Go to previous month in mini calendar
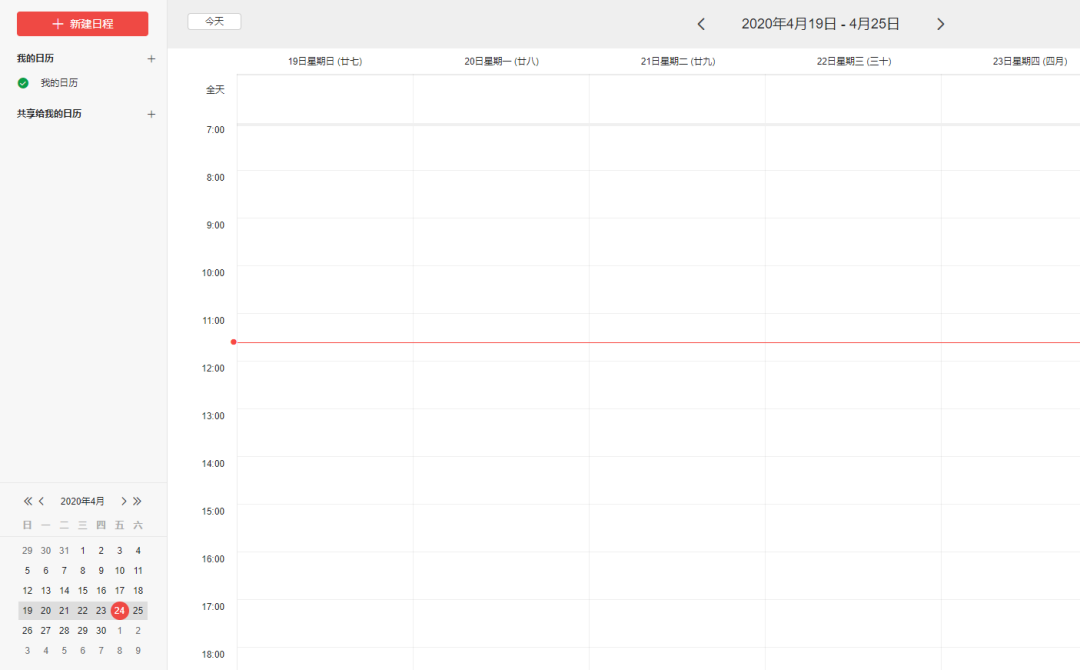Viewport: 1080px width, 670px height. coord(41,501)
